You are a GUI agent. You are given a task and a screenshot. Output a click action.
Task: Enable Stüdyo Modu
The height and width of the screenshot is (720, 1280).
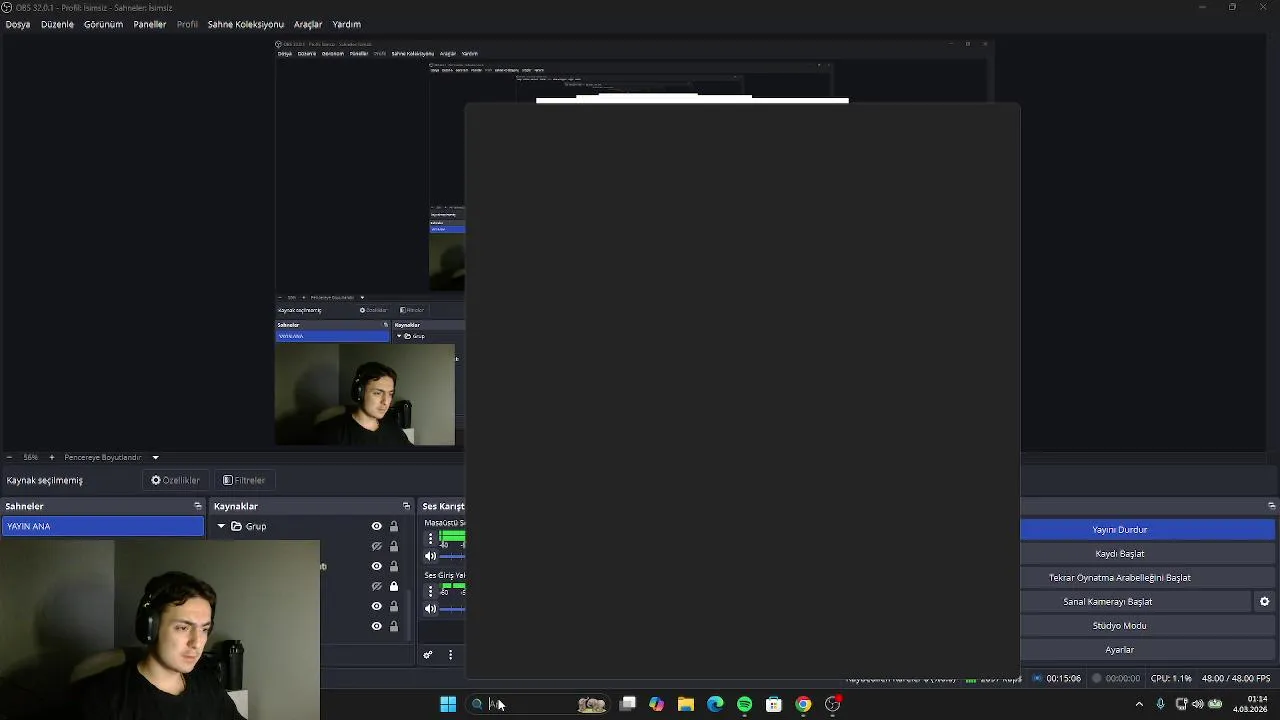point(1148,626)
